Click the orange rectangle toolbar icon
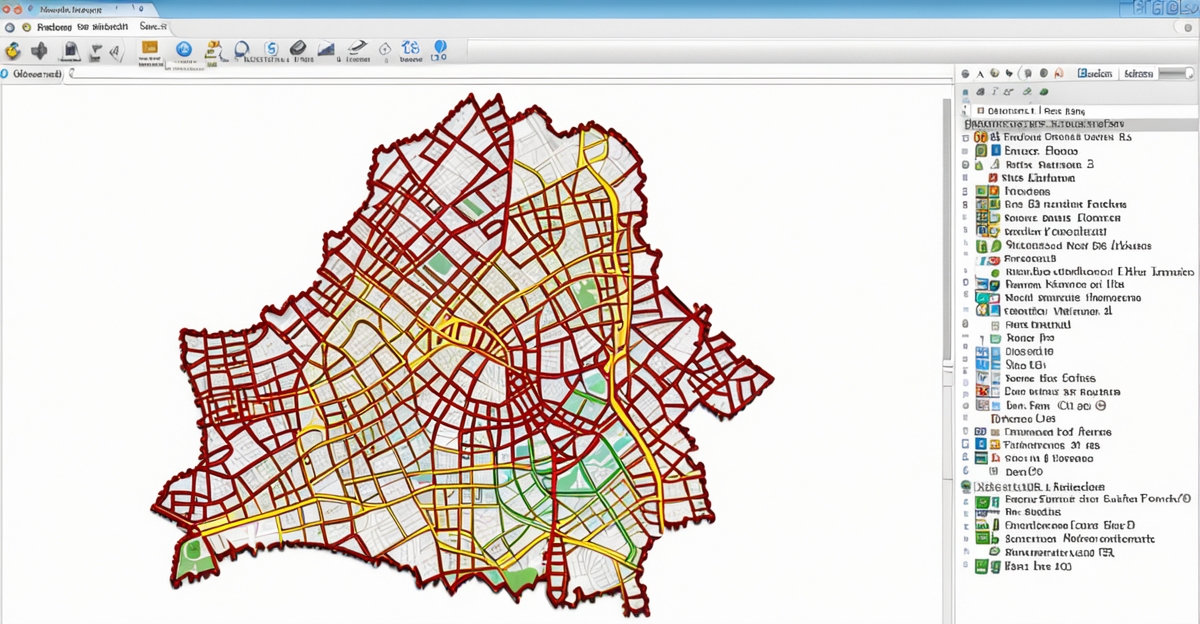 coord(150,48)
